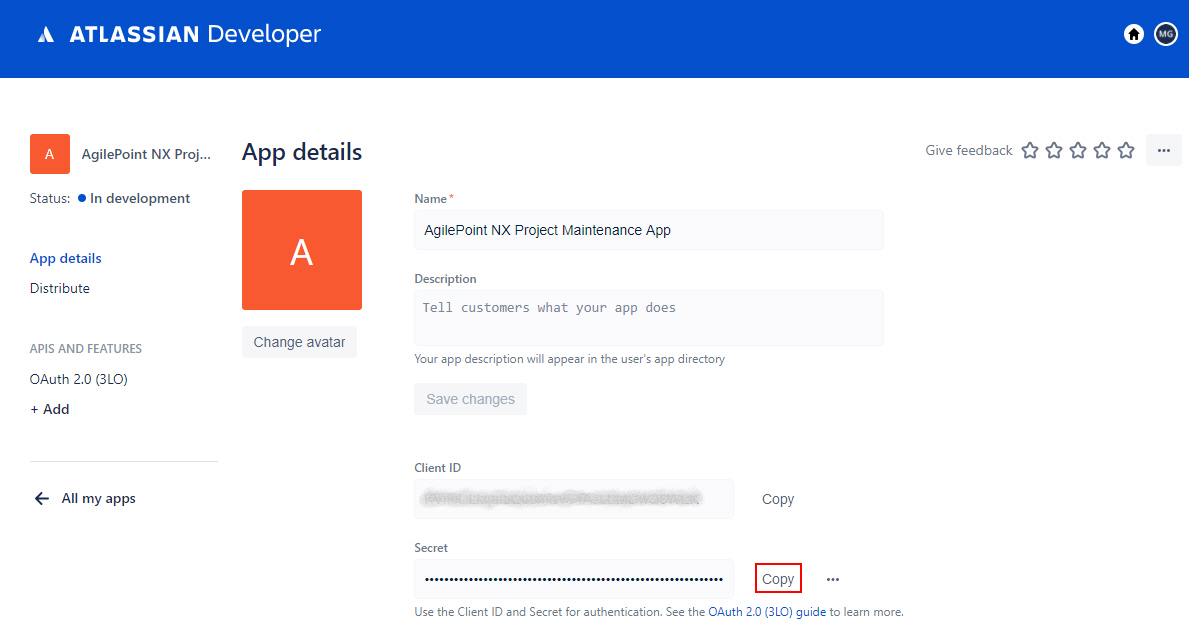This screenshot has width=1189, height=635.
Task: Copy the Secret value
Action: 778,579
